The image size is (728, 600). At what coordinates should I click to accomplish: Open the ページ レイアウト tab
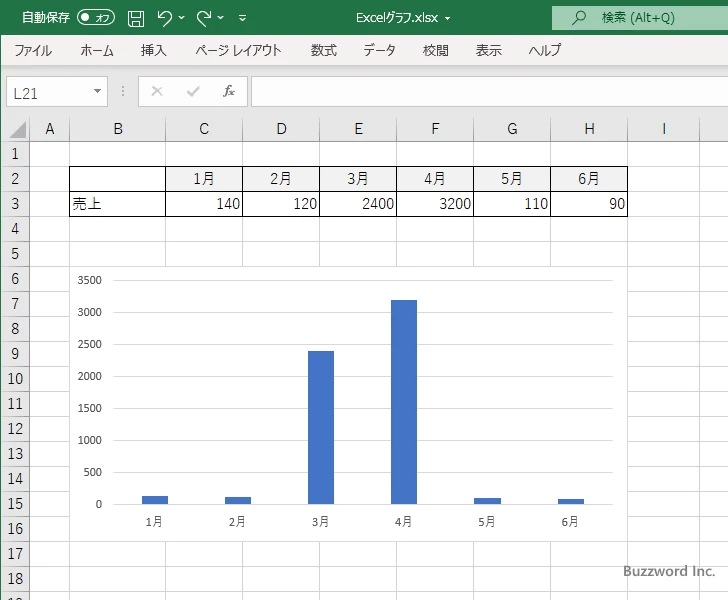pos(238,50)
